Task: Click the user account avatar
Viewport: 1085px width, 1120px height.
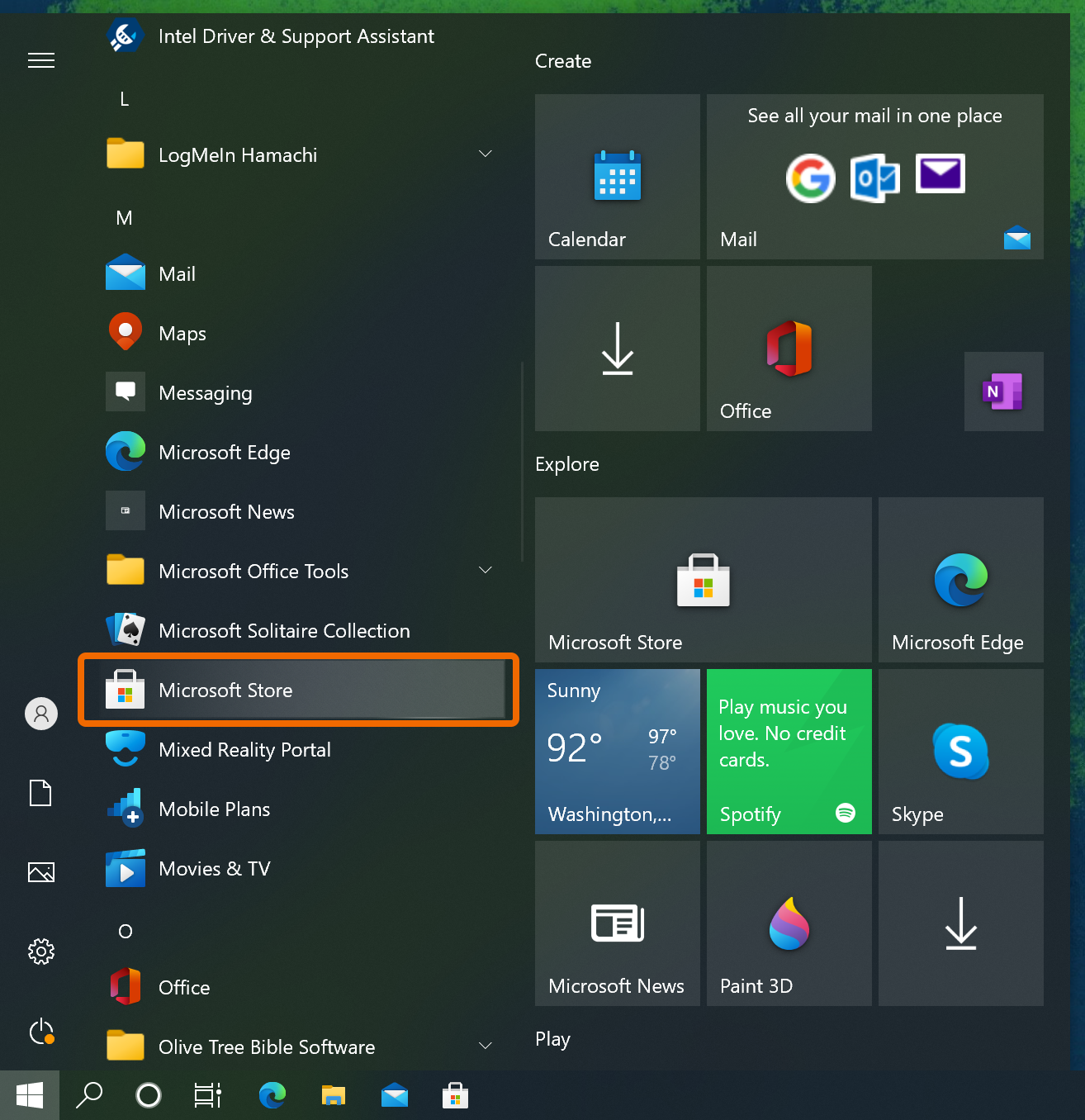Action: [x=41, y=714]
